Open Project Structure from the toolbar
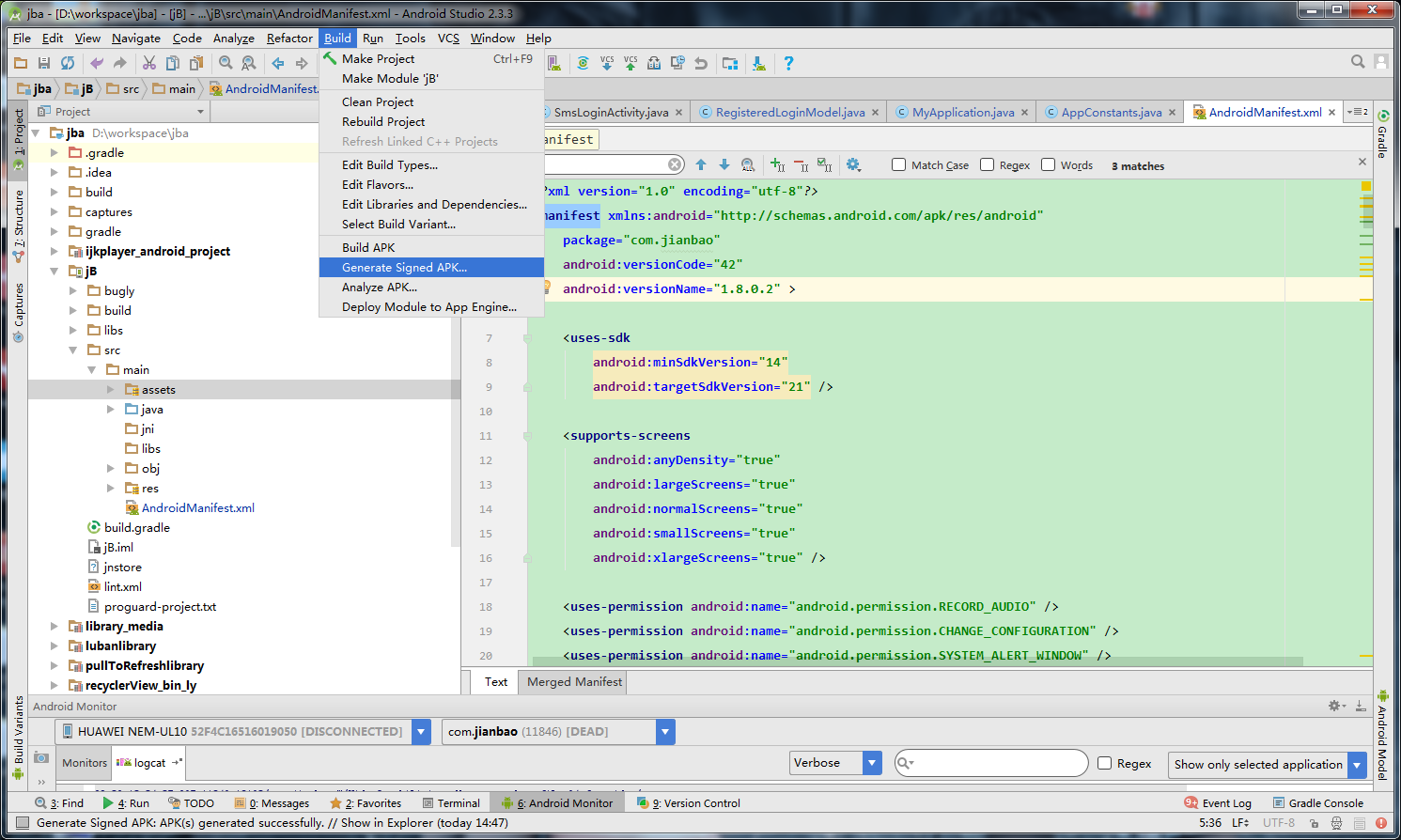 [x=730, y=63]
